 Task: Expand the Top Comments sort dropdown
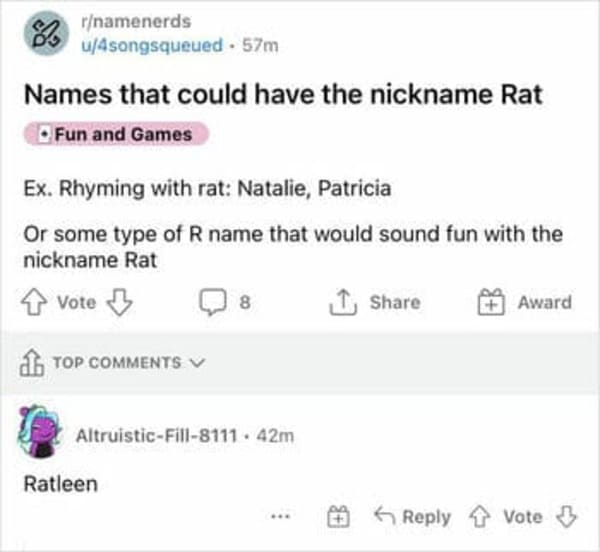[x=198, y=362]
